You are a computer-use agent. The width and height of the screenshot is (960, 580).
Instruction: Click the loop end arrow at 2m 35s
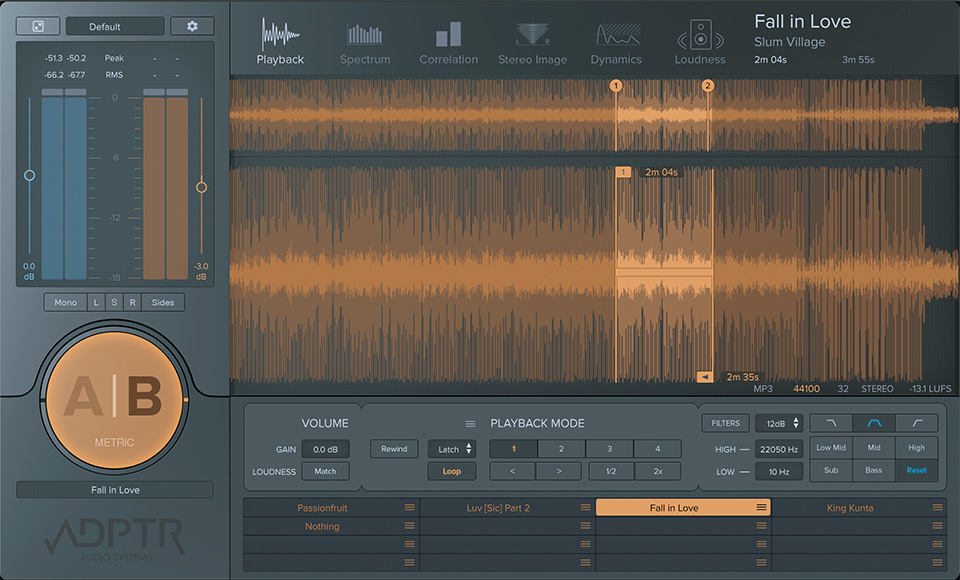pyautogui.click(x=705, y=377)
